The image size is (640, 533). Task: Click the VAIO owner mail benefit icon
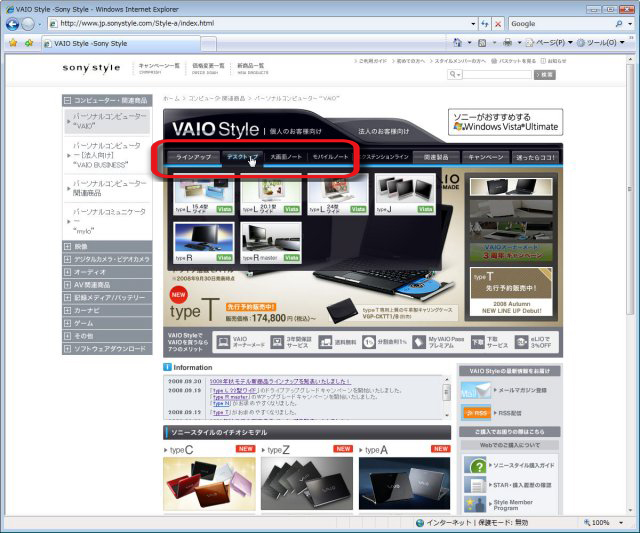pos(223,342)
